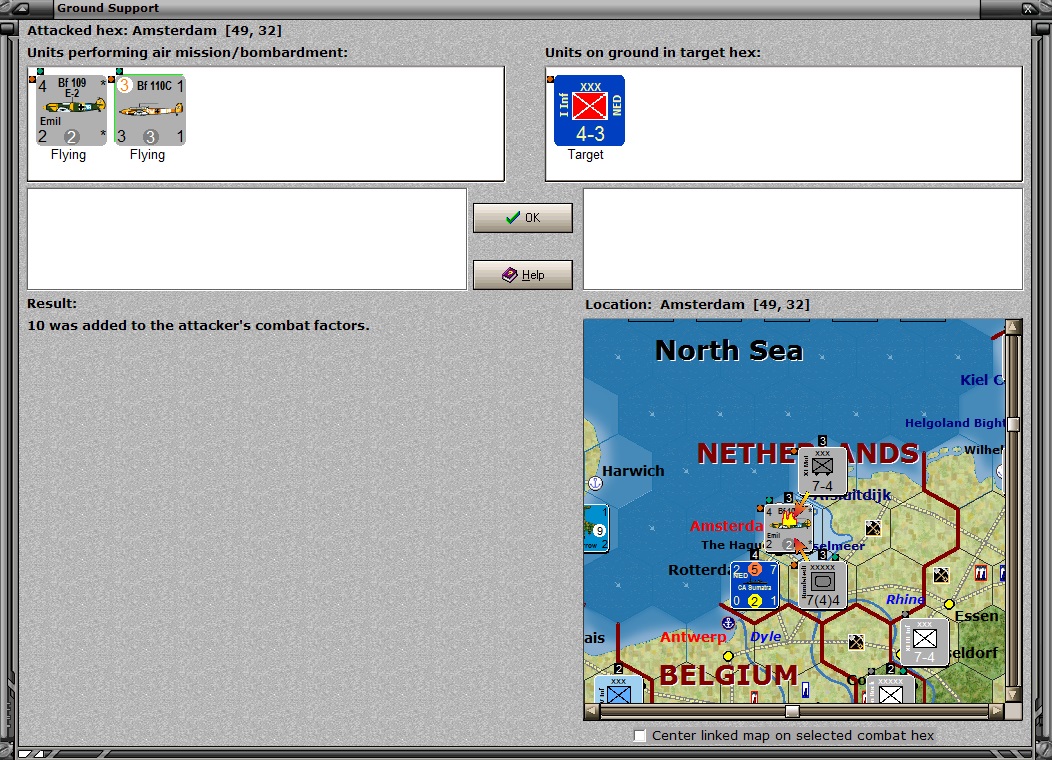The height and width of the screenshot is (760, 1052).
Task: Click the map scroll down arrow
Action: [1013, 694]
